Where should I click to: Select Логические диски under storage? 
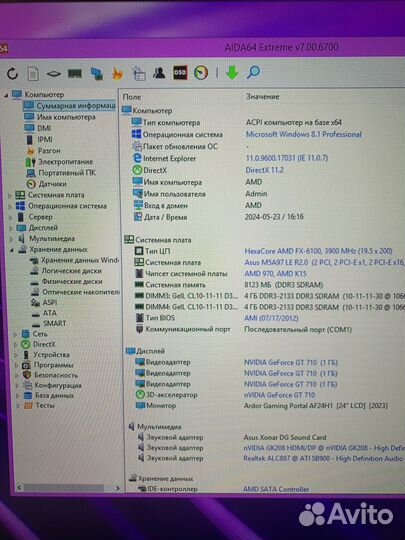pyautogui.click(x=72, y=271)
